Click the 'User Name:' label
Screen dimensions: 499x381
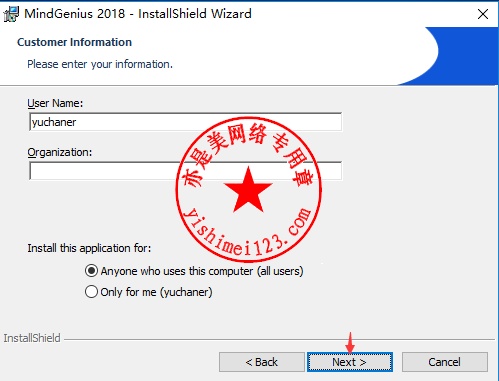point(55,103)
